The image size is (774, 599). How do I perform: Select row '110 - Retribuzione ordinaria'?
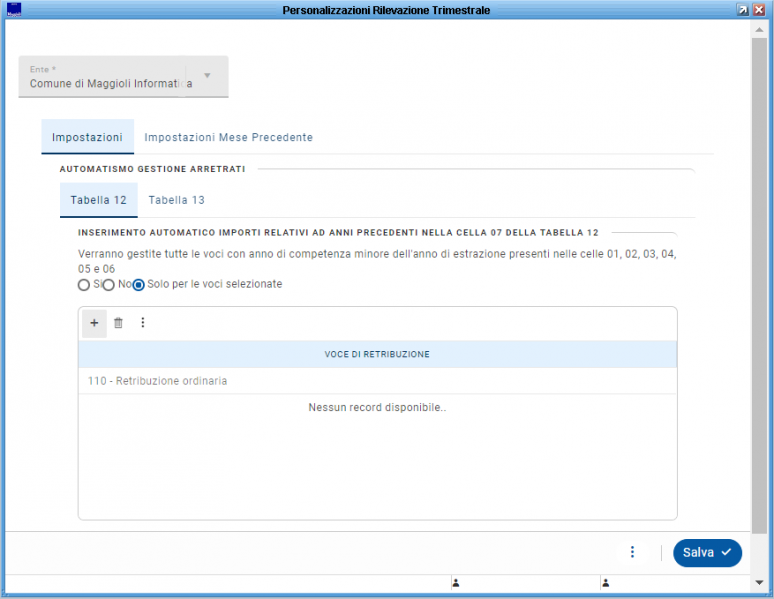(x=377, y=381)
